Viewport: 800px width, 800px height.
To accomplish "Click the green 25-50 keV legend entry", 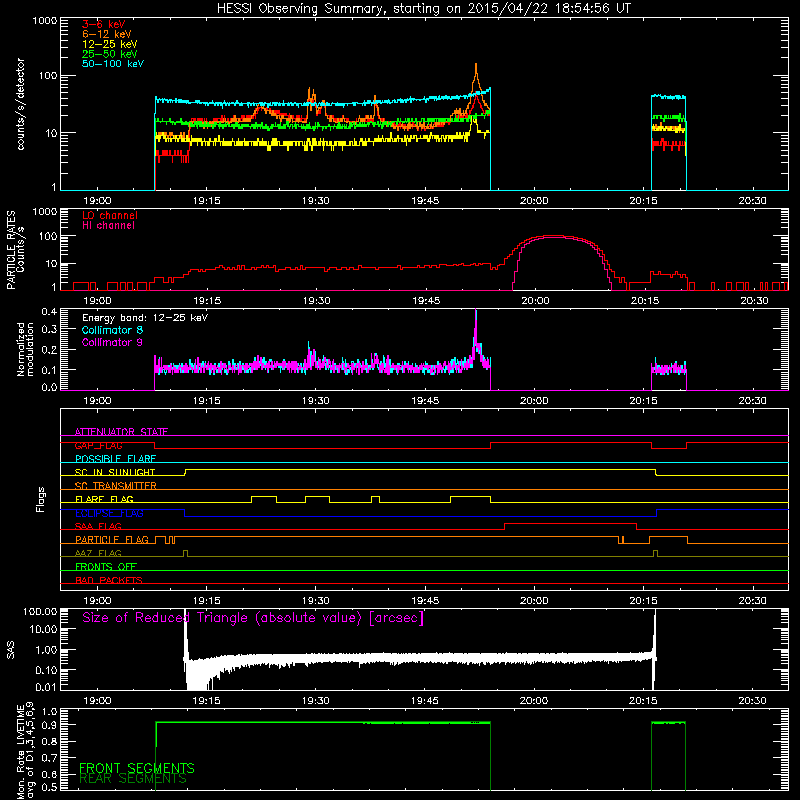I will pyautogui.click(x=110, y=54).
